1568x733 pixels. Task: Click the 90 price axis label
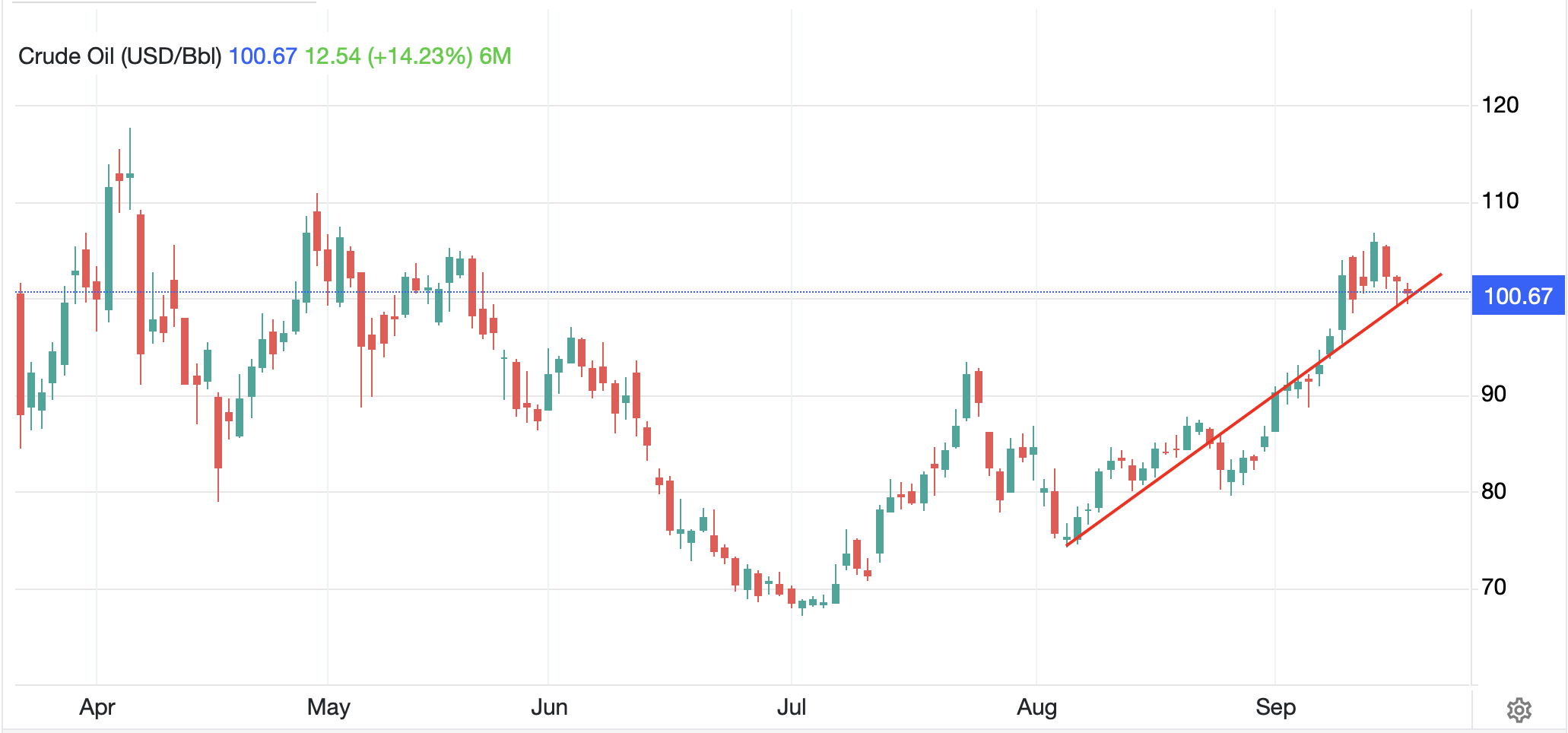tap(1493, 394)
